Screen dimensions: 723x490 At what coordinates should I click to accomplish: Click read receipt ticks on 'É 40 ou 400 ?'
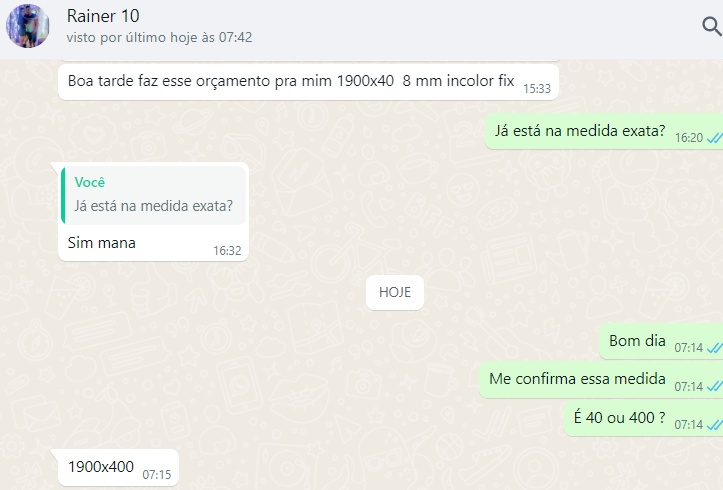tap(715, 425)
